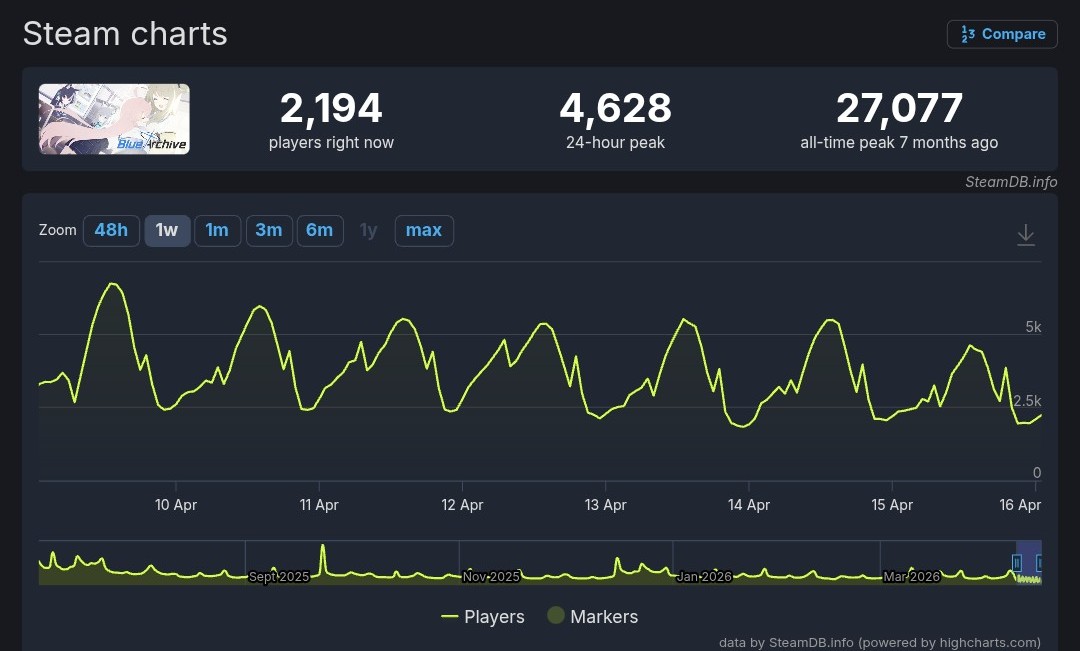1080x651 pixels.
Task: Jump to Jan 2026 in navigator
Action: pos(704,577)
